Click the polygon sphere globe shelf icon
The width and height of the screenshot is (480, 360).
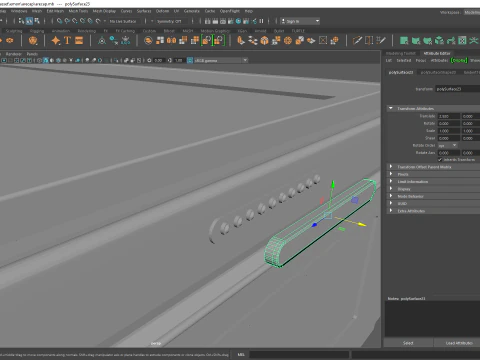coord(288,41)
